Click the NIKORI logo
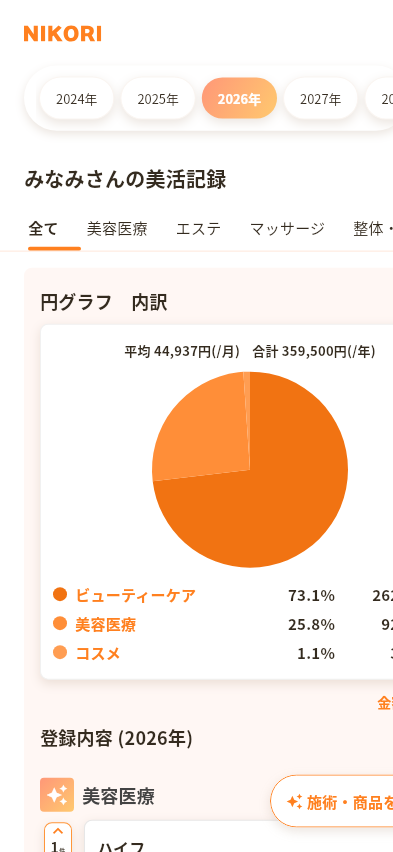Screen dimensions: 393x852 (63, 34)
